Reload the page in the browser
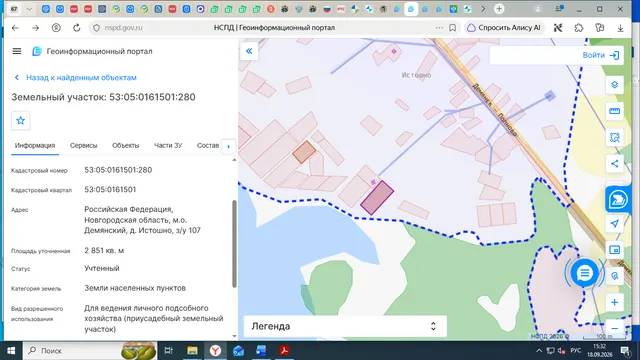This screenshot has height=360, width=640. coord(76,28)
